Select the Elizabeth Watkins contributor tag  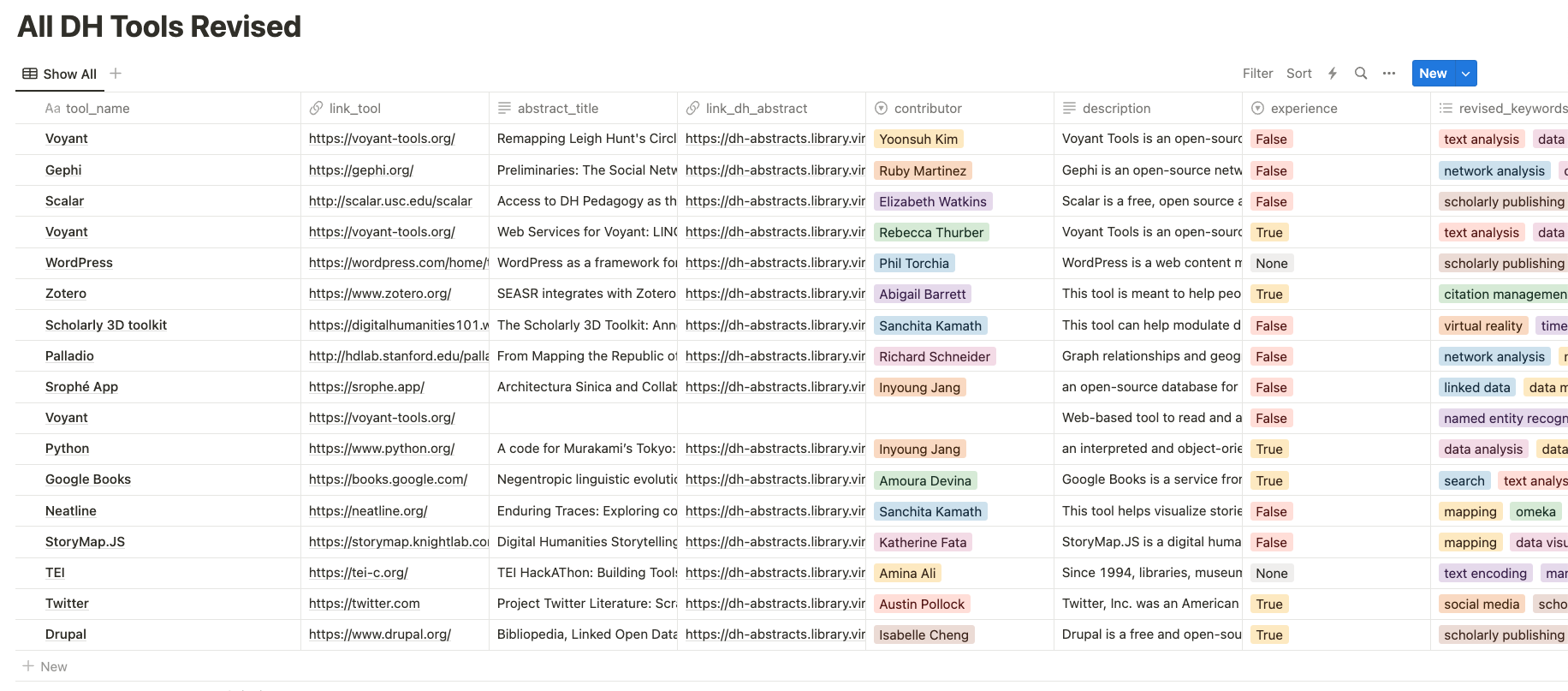point(933,202)
